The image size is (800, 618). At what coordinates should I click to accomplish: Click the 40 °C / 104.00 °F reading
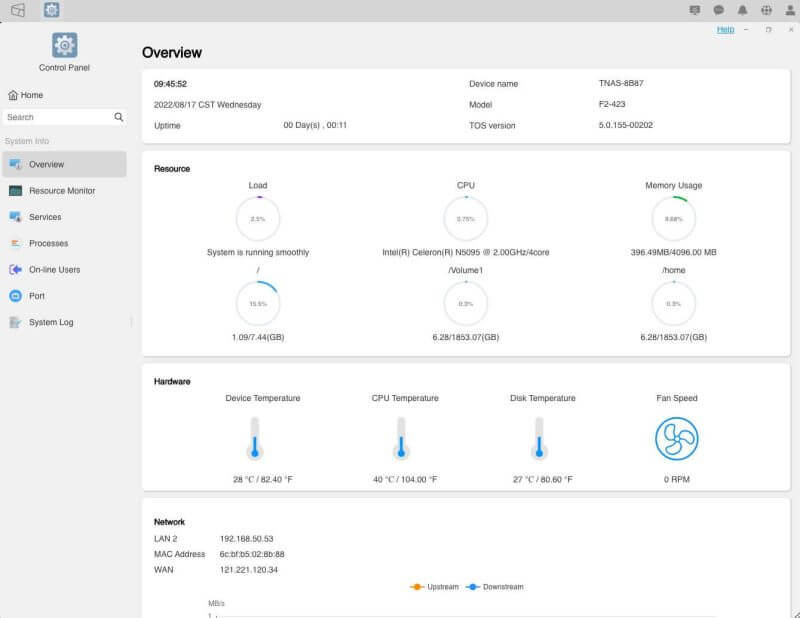click(405, 480)
